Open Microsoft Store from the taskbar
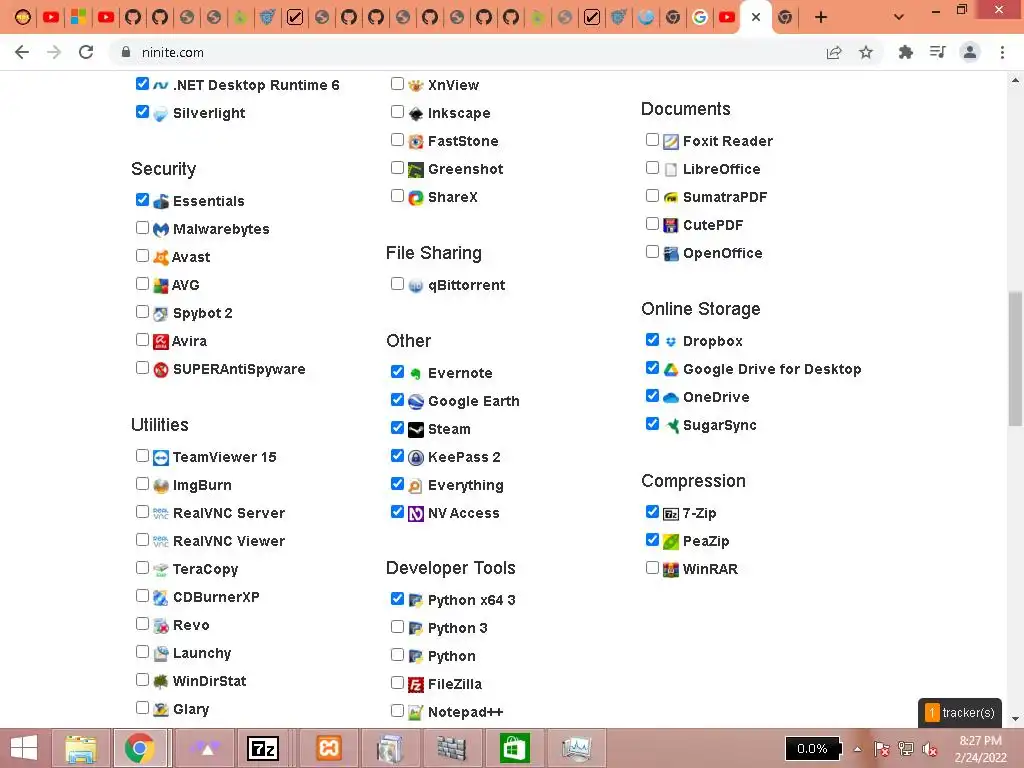The height and width of the screenshot is (768, 1024). [514, 748]
